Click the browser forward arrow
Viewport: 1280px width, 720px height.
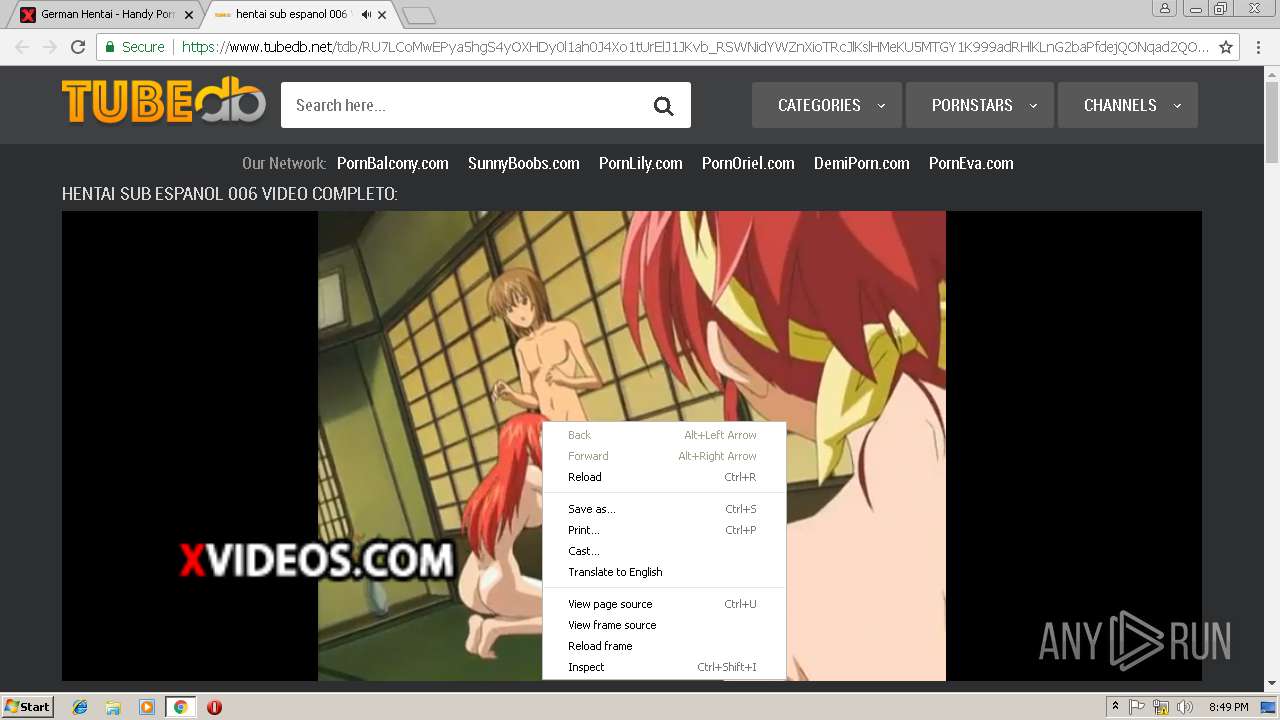(x=50, y=47)
